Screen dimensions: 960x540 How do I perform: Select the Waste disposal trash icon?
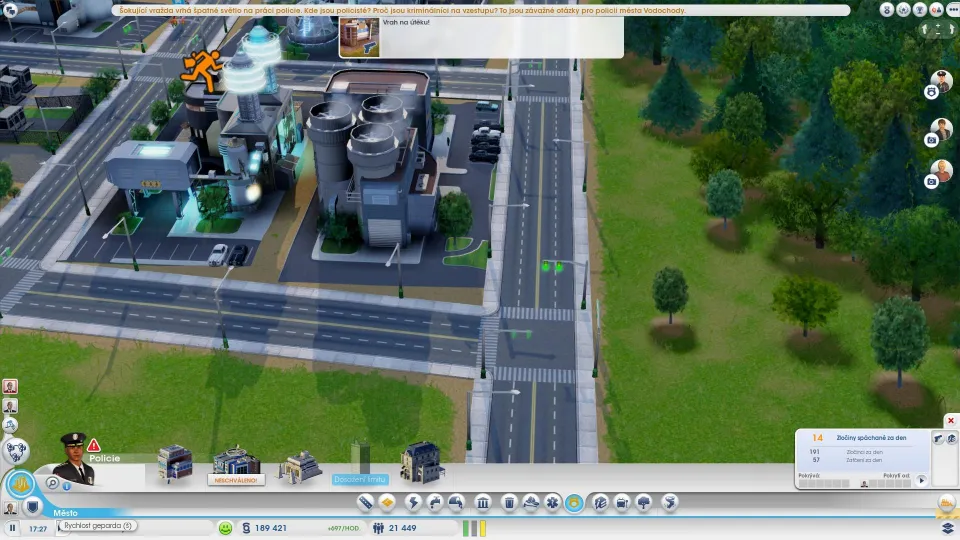coord(509,503)
